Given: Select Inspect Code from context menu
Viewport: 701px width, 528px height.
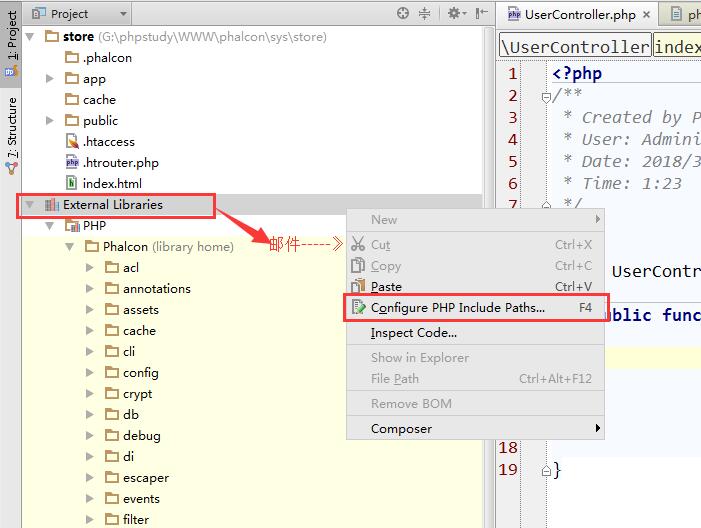Looking at the screenshot, I should pos(413,333).
